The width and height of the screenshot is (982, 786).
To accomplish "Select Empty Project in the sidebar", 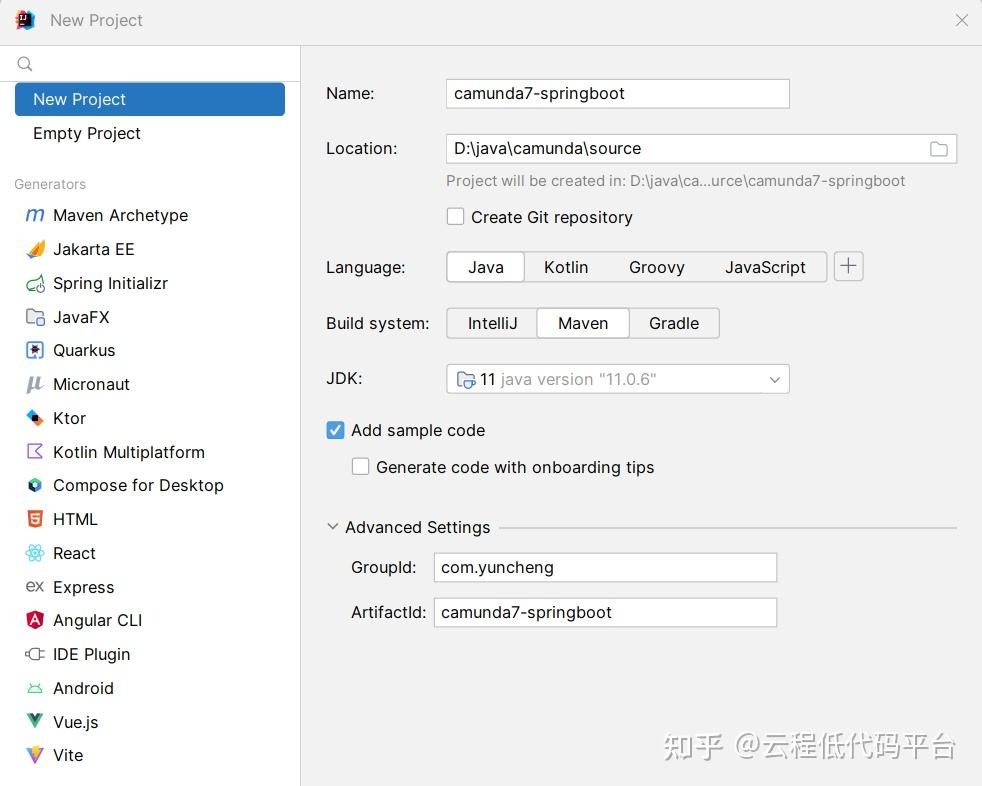I will pyautogui.click(x=87, y=133).
